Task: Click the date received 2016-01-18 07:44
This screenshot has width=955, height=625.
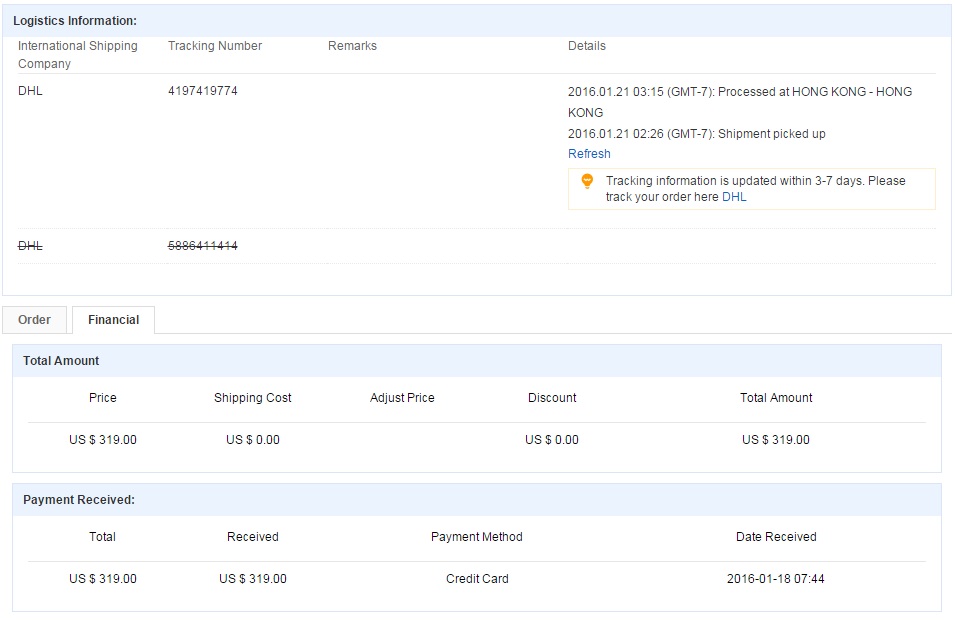Action: 776,579
